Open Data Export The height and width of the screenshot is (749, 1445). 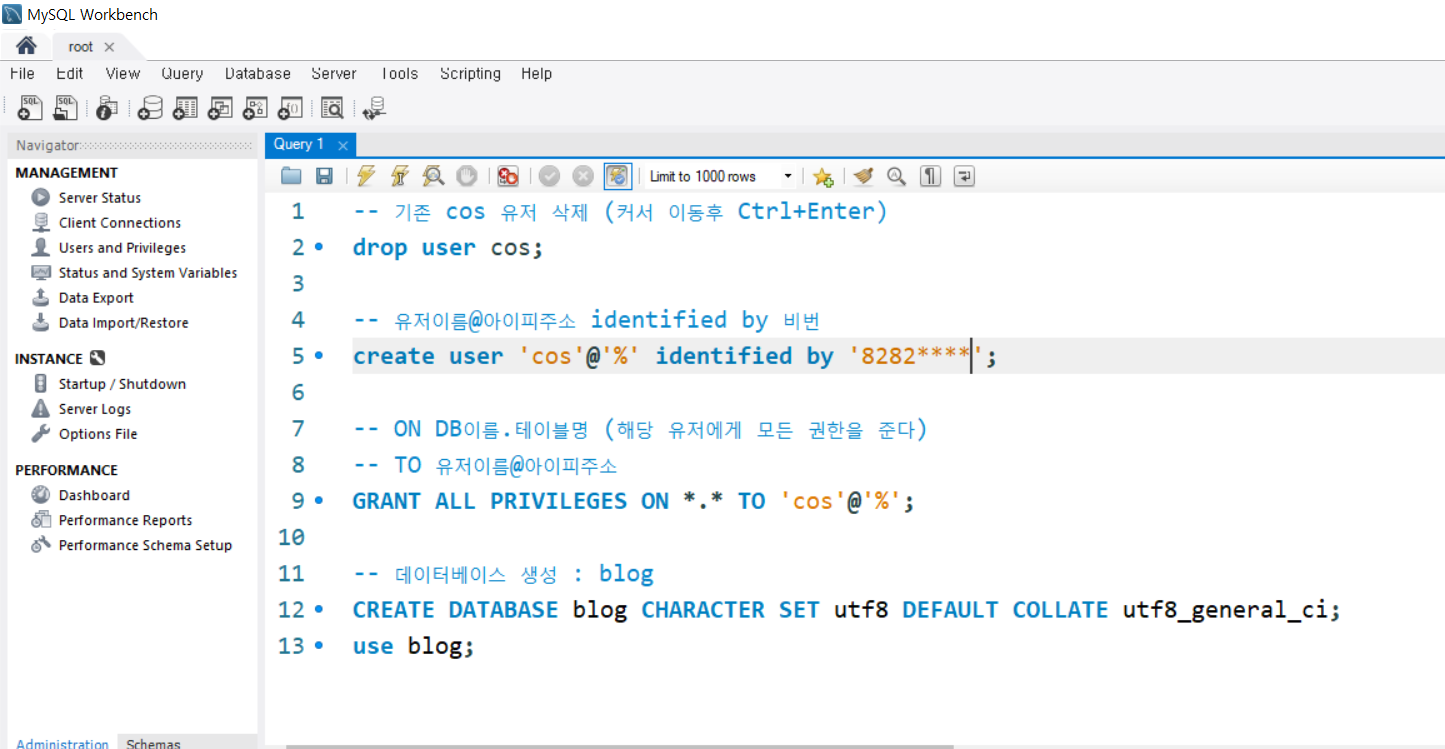tap(96, 298)
